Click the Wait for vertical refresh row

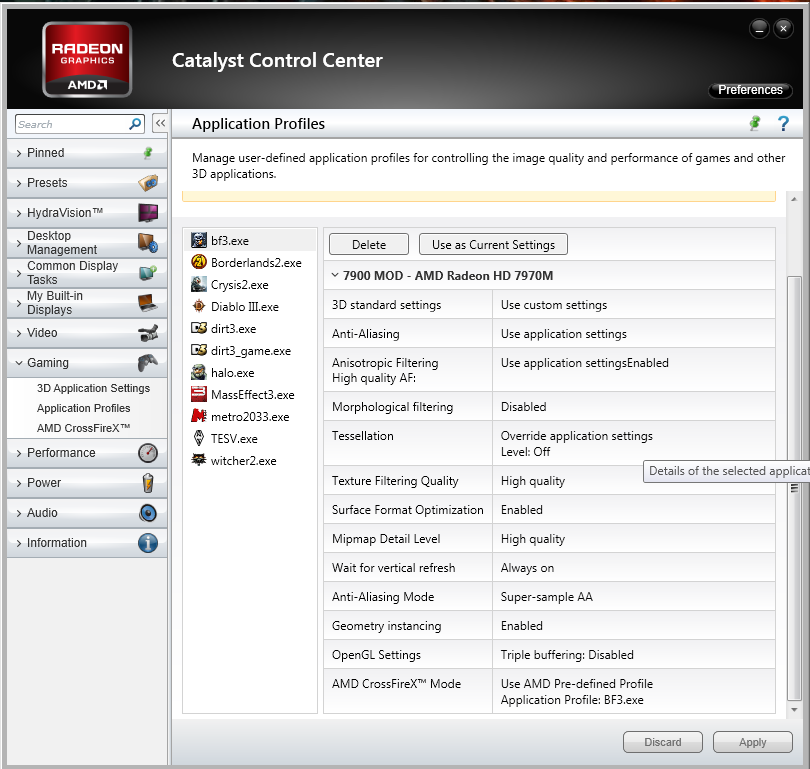pyautogui.click(x=549, y=568)
